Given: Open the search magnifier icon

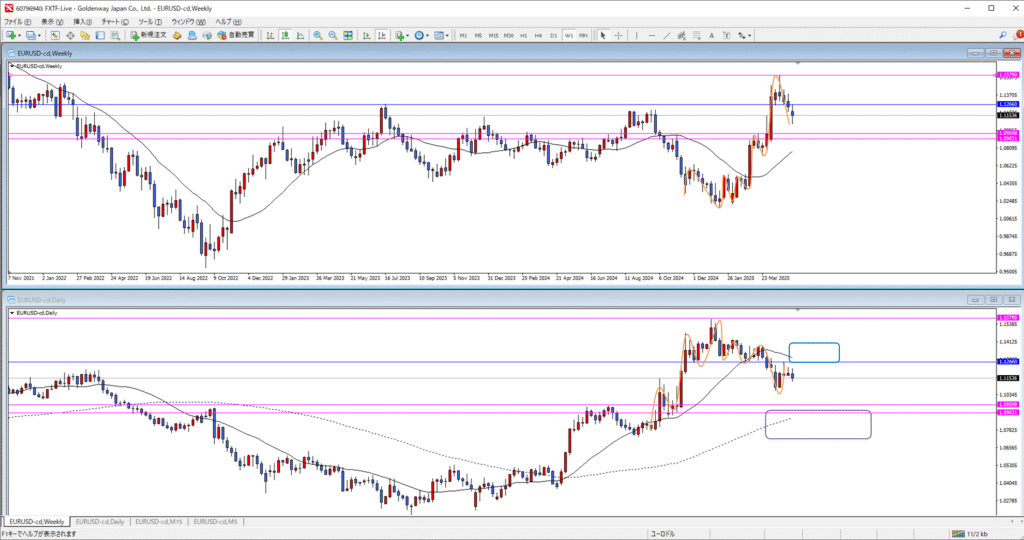Looking at the screenshot, I should 1002,35.
